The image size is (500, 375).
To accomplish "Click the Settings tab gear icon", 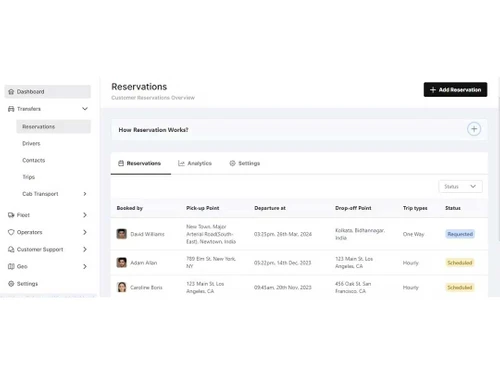I will [x=232, y=163].
